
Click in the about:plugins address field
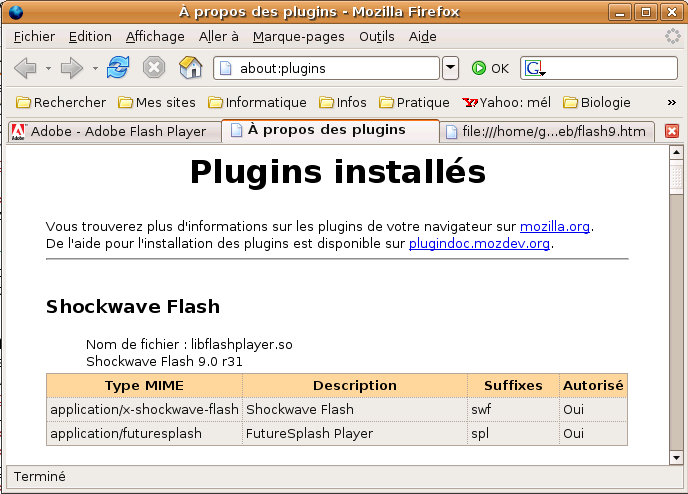(x=326, y=68)
